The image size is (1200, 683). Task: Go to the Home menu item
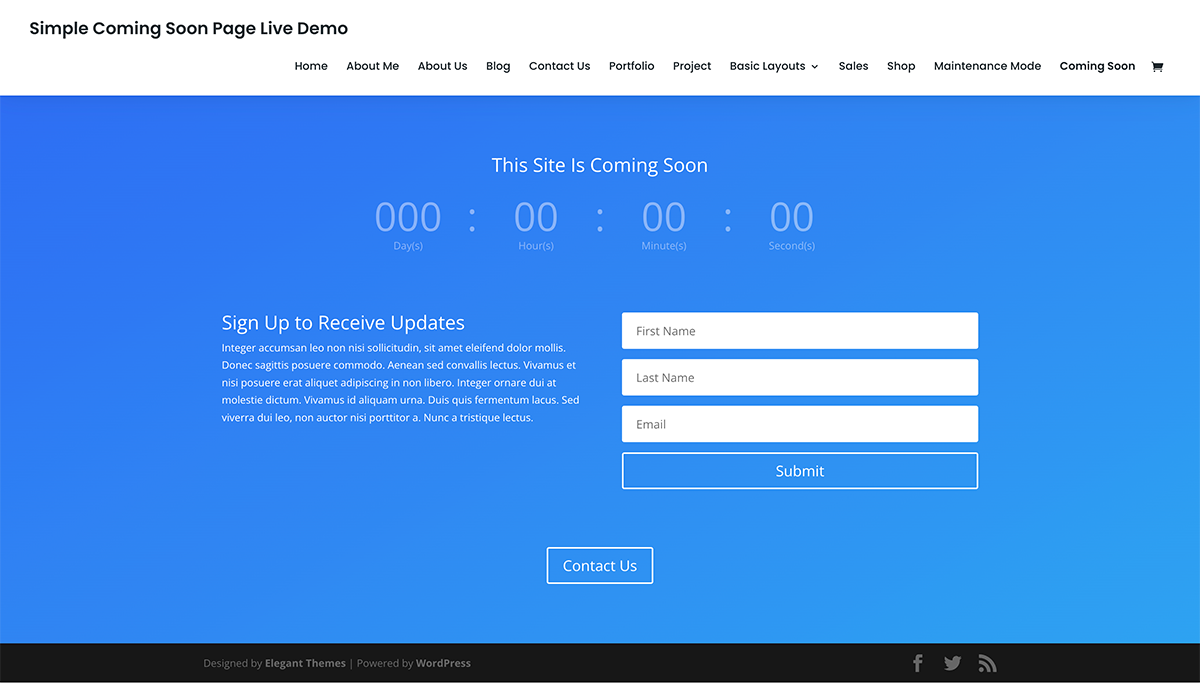(311, 66)
